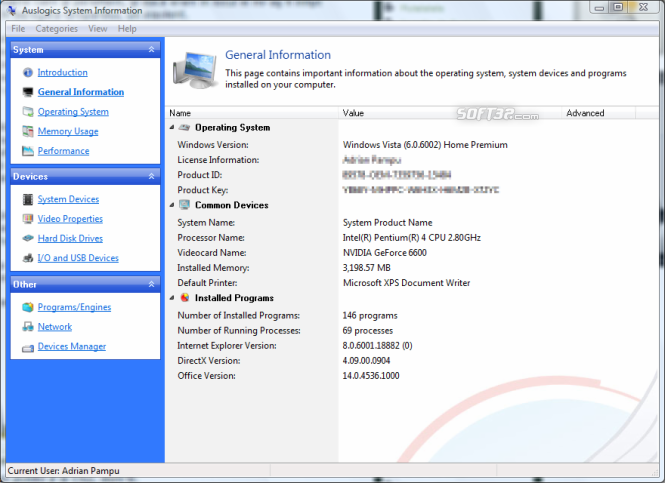Collapse the Operating System tree group
Screen dimensions: 665x483
tap(172, 127)
